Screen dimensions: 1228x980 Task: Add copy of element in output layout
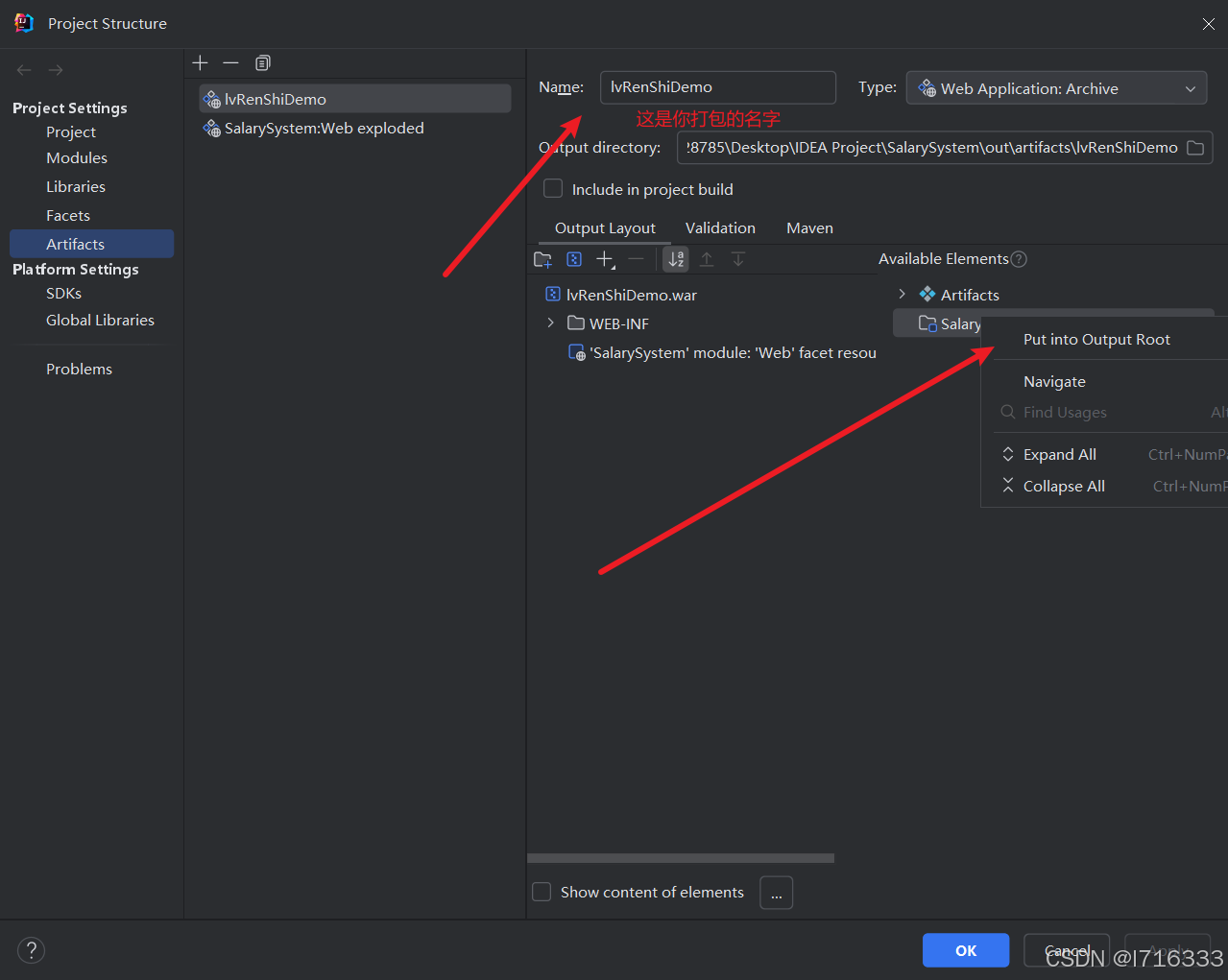coord(605,259)
